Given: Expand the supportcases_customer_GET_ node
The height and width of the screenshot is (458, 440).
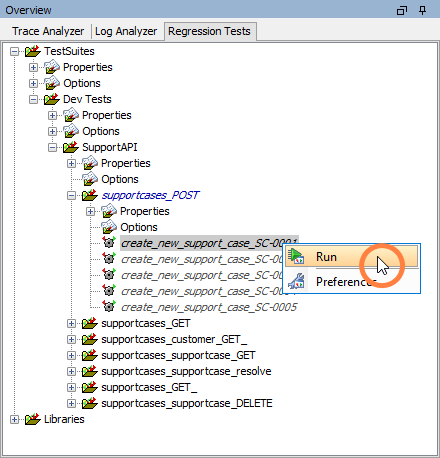Looking at the screenshot, I should click(x=71, y=339).
